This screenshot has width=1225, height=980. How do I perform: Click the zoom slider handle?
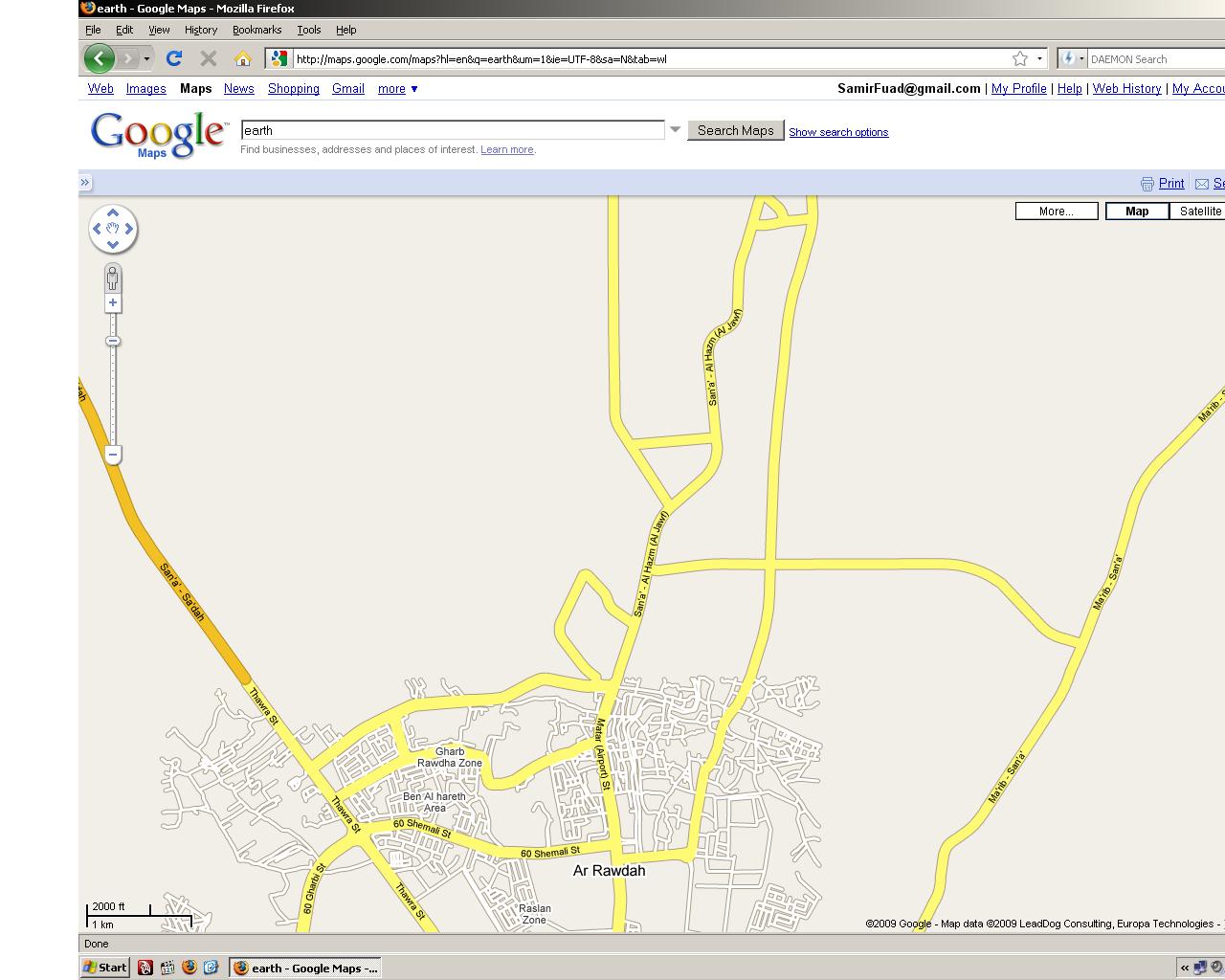click(113, 341)
